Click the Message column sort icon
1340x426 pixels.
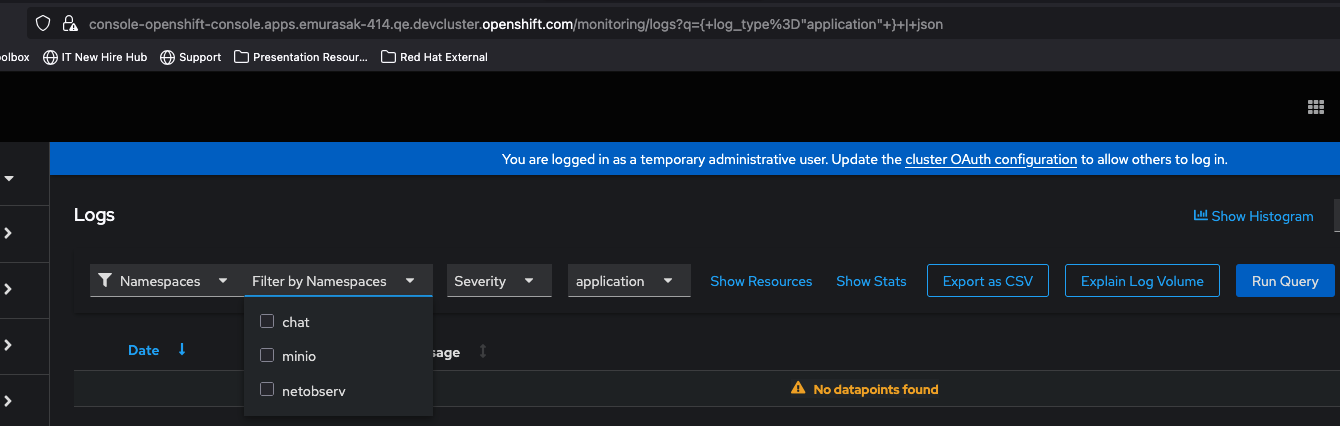point(483,351)
